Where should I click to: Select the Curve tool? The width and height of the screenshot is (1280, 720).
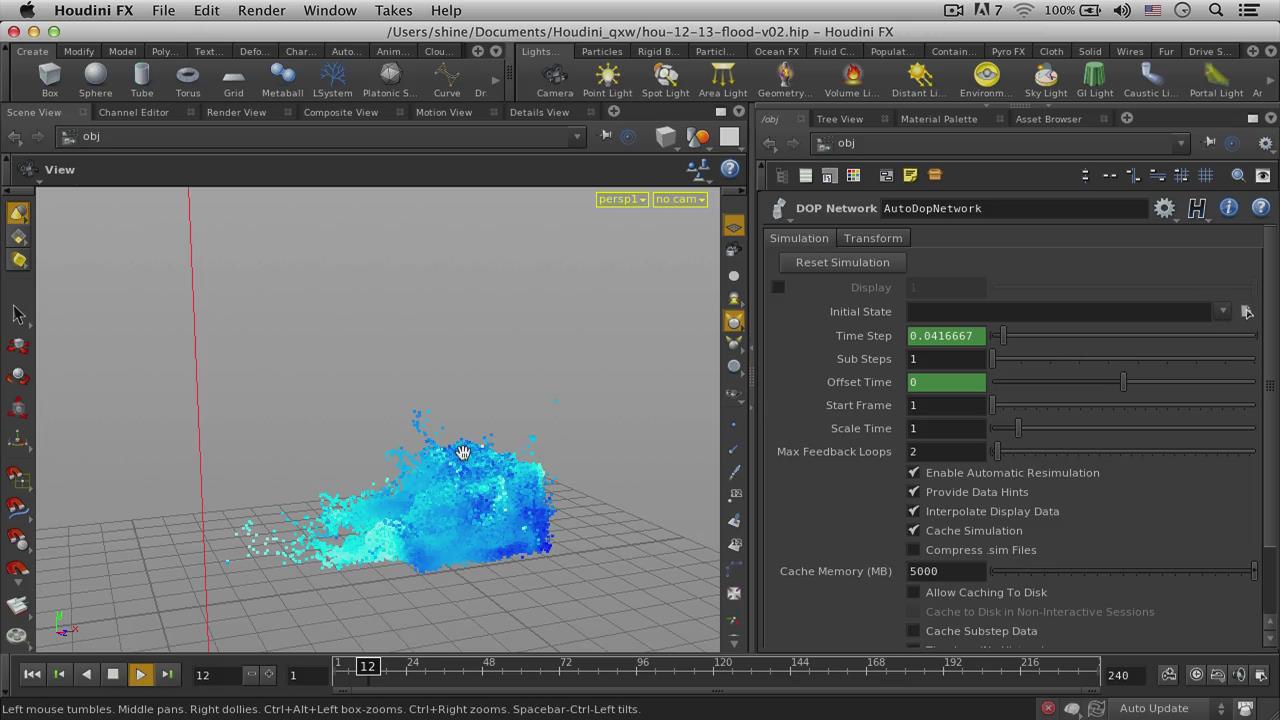(447, 79)
